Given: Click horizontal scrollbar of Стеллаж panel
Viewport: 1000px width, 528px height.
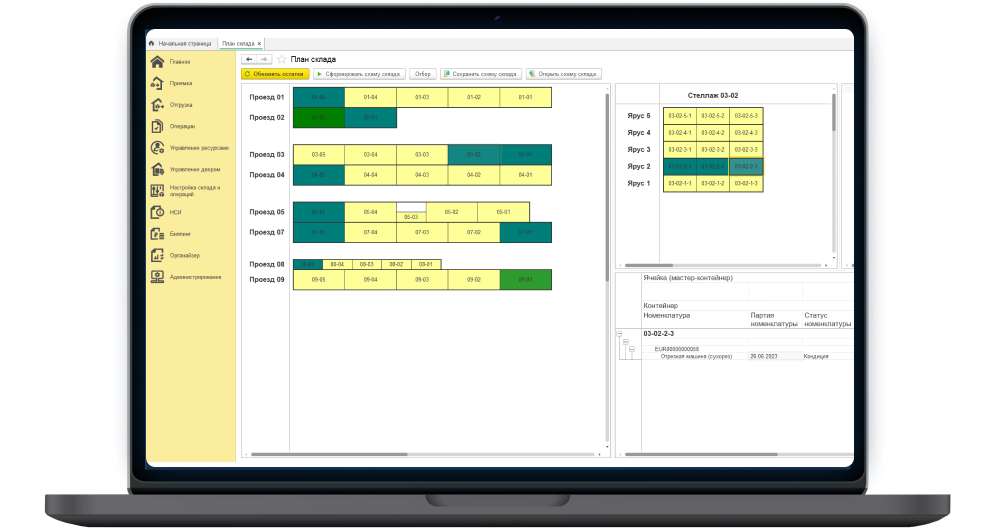Looking at the screenshot, I should point(649,265).
